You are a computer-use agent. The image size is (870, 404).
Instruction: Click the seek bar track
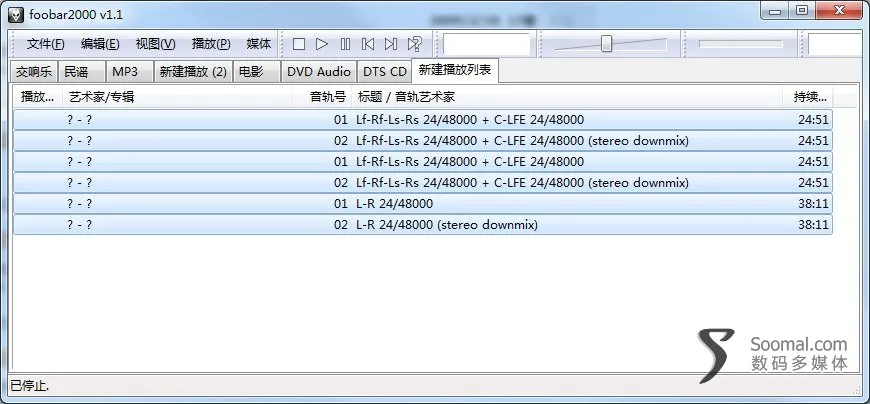[x=741, y=44]
